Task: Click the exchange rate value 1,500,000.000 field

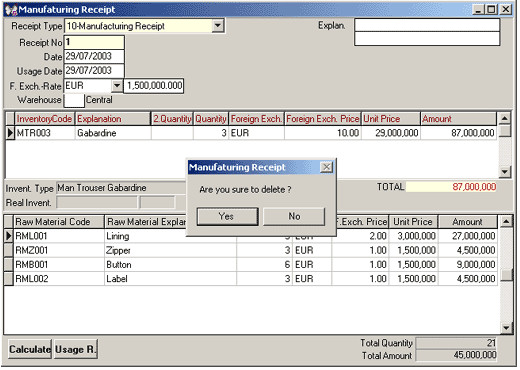Action: click(x=154, y=86)
